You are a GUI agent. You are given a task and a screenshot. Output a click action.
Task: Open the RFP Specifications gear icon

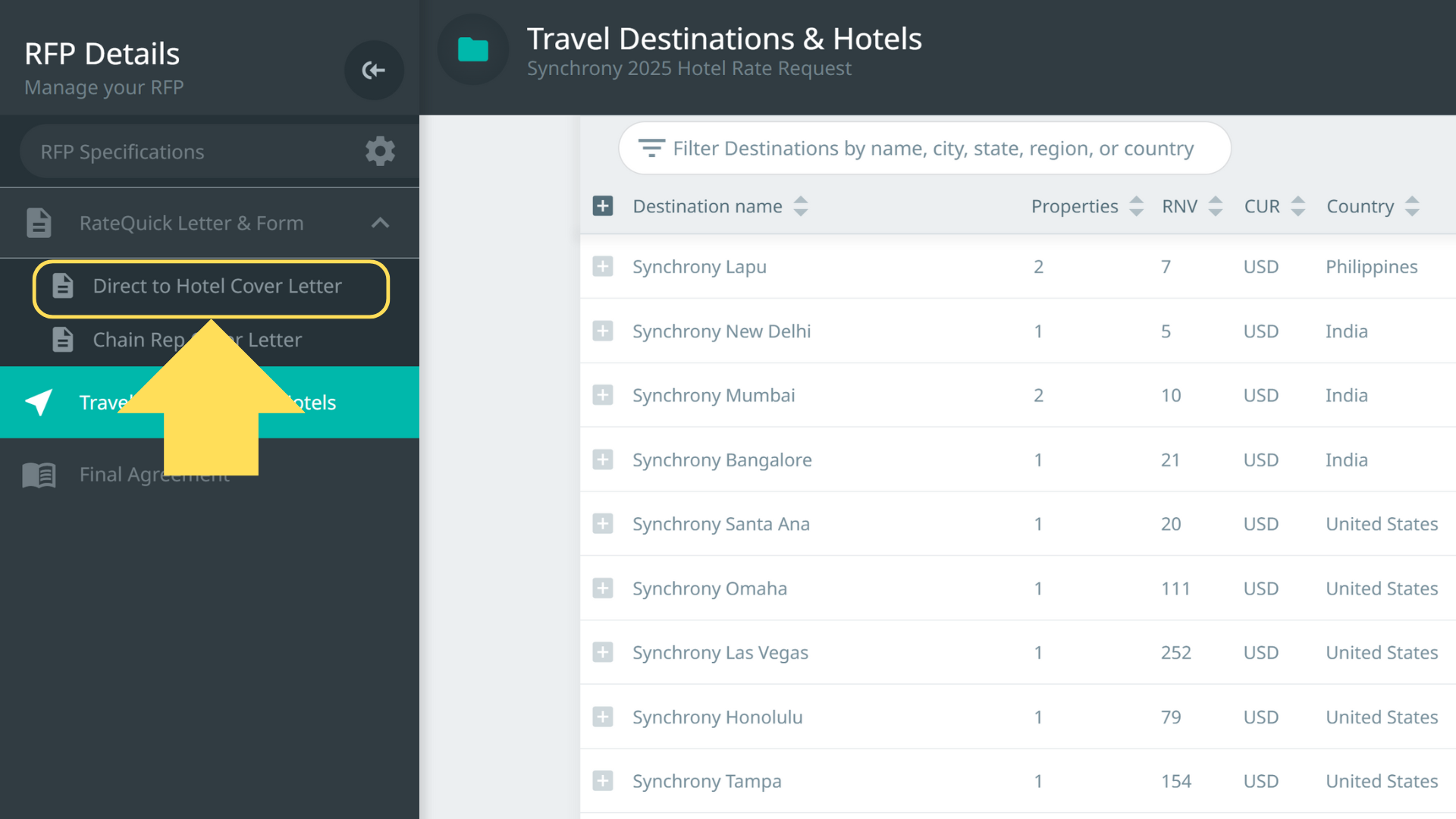(x=380, y=152)
